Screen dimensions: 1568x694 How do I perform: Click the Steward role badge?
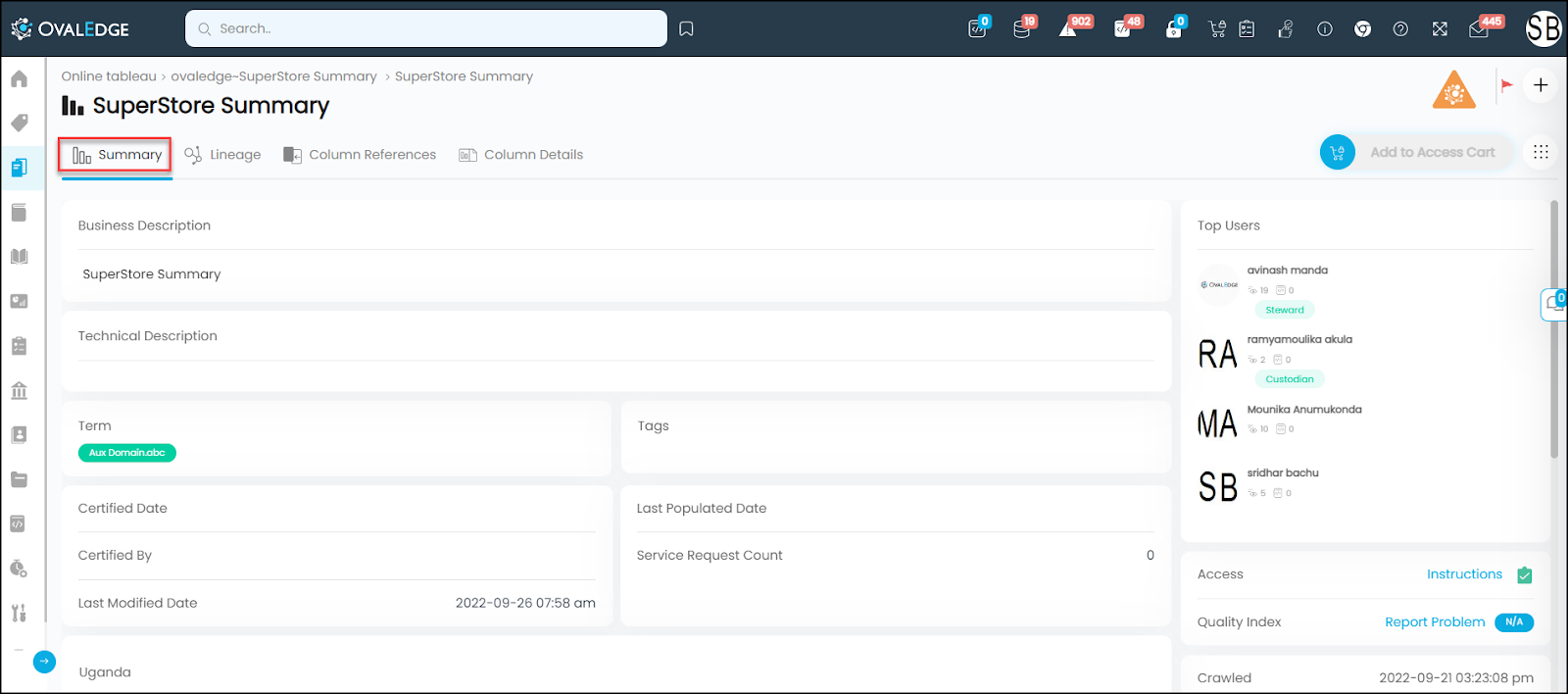point(1284,310)
